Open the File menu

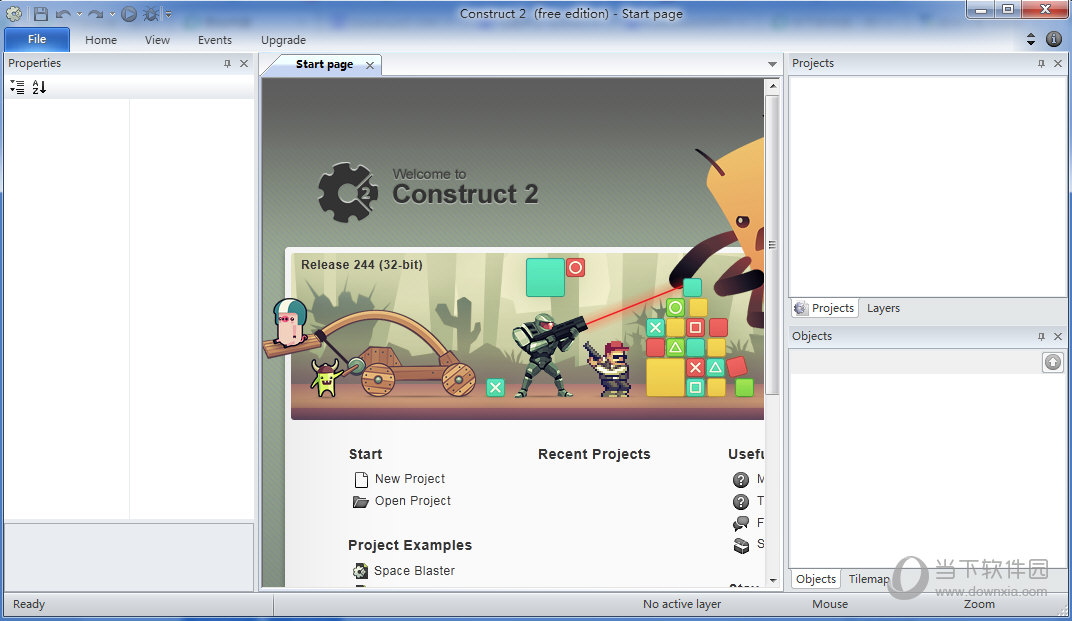[37, 39]
